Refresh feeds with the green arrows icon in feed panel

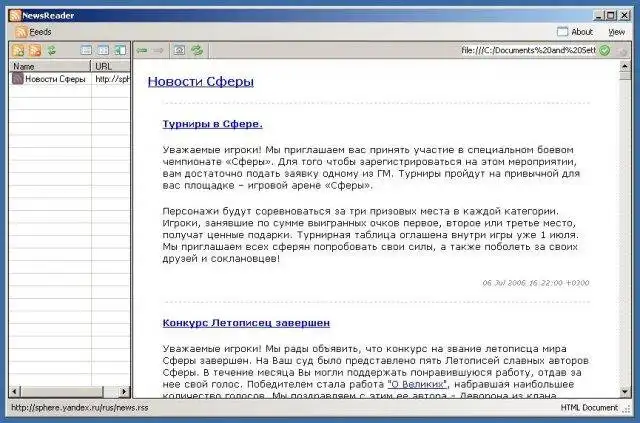tap(51, 50)
